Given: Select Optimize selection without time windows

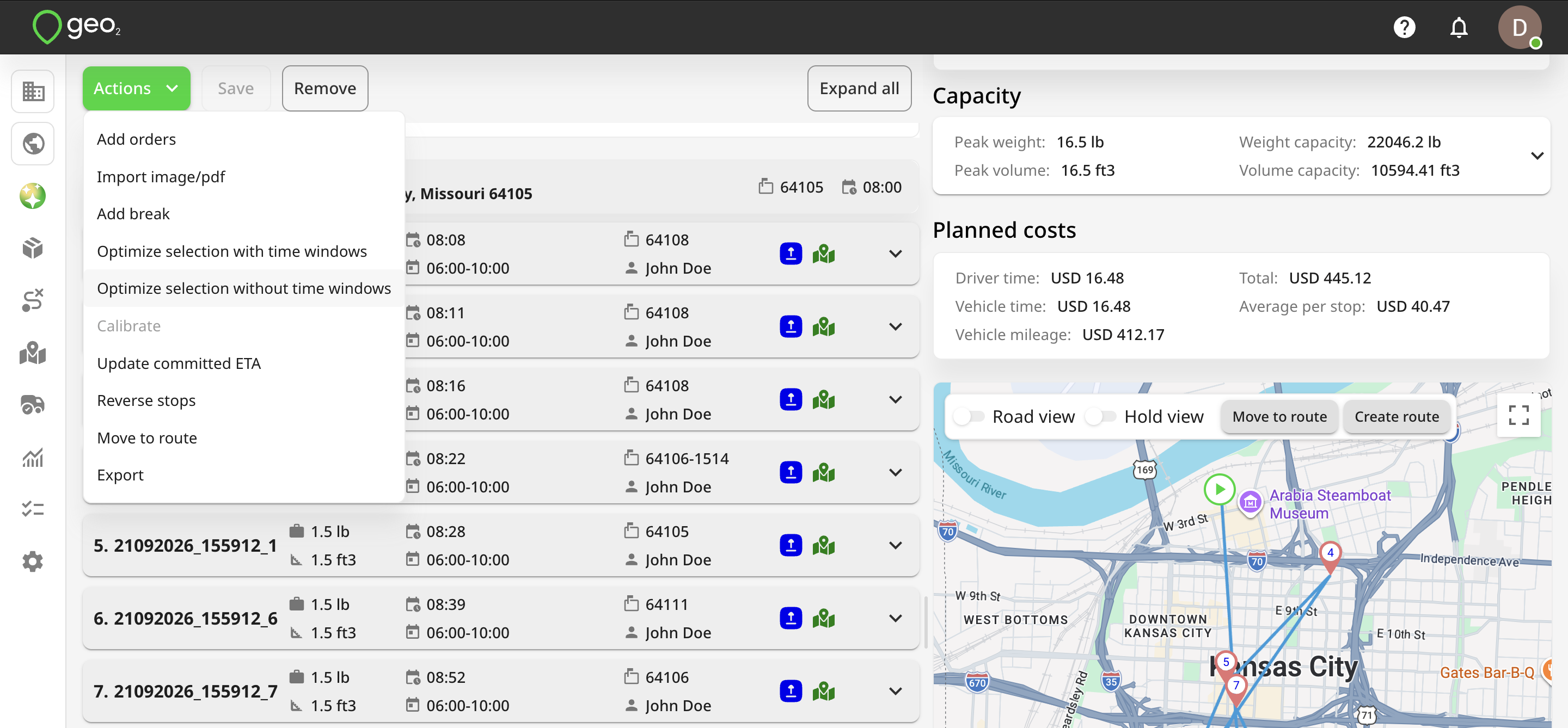Looking at the screenshot, I should (x=243, y=288).
